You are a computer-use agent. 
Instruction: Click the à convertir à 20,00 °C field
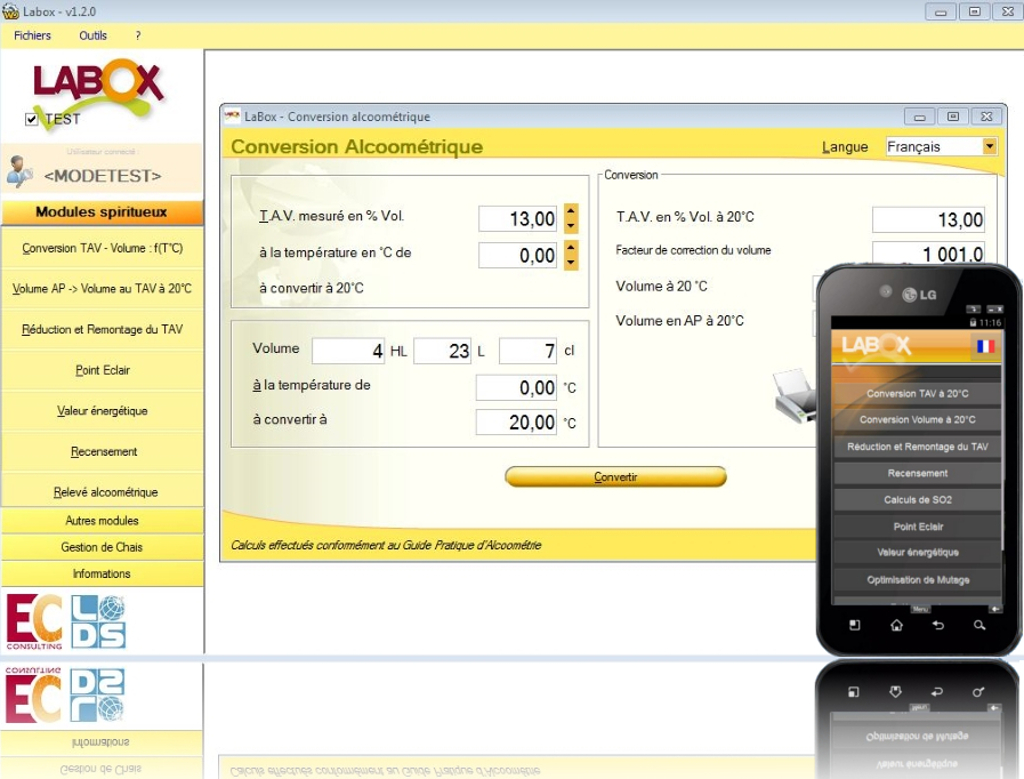517,422
